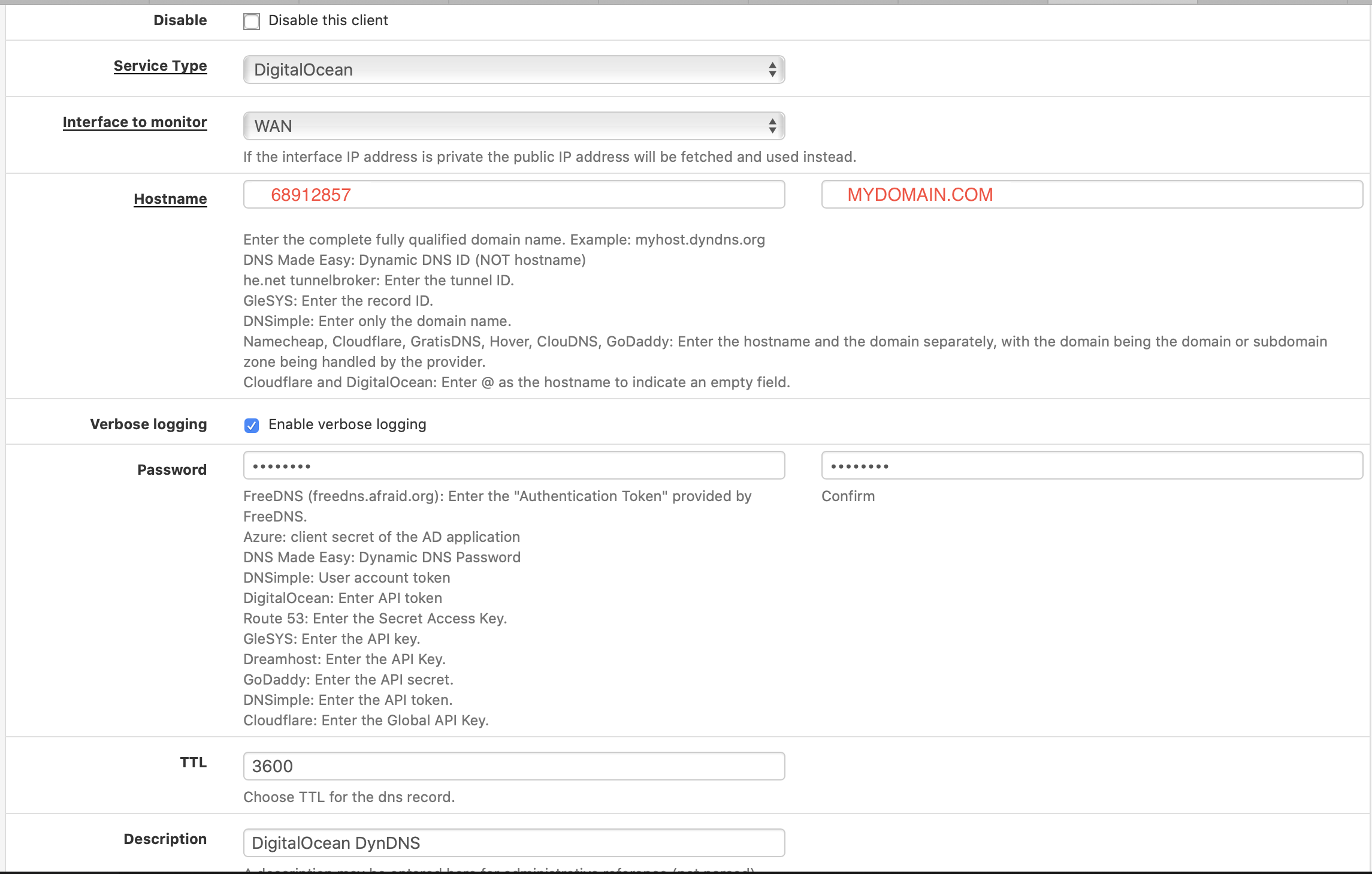Screen dimensions: 1372x874
Task: Click the Service Type label link
Action: click(160, 66)
